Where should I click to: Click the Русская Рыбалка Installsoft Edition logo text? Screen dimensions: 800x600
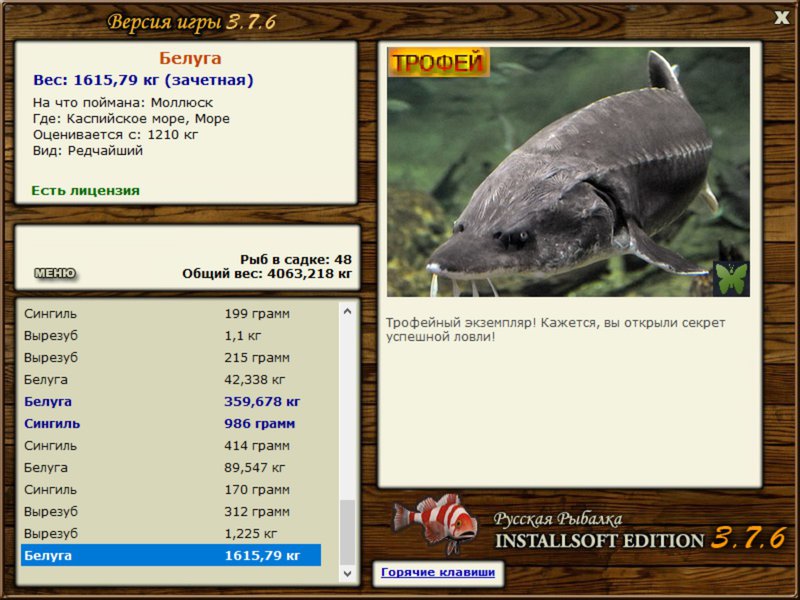pyautogui.click(x=640, y=531)
